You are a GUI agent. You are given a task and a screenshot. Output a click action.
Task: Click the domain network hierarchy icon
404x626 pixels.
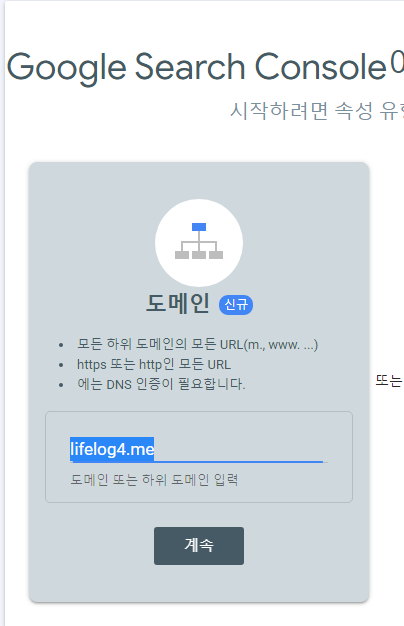click(199, 243)
